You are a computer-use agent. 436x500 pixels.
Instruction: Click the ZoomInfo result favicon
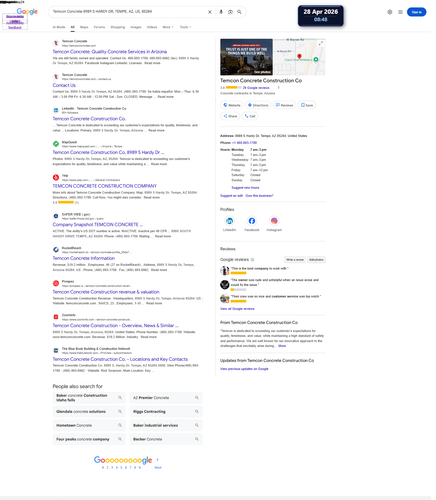(x=56, y=317)
